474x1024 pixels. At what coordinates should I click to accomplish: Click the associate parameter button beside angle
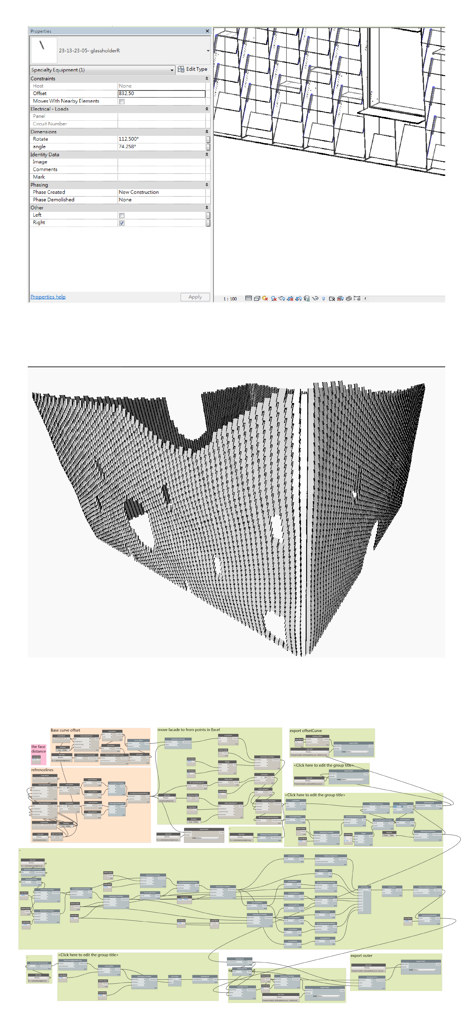[x=208, y=147]
